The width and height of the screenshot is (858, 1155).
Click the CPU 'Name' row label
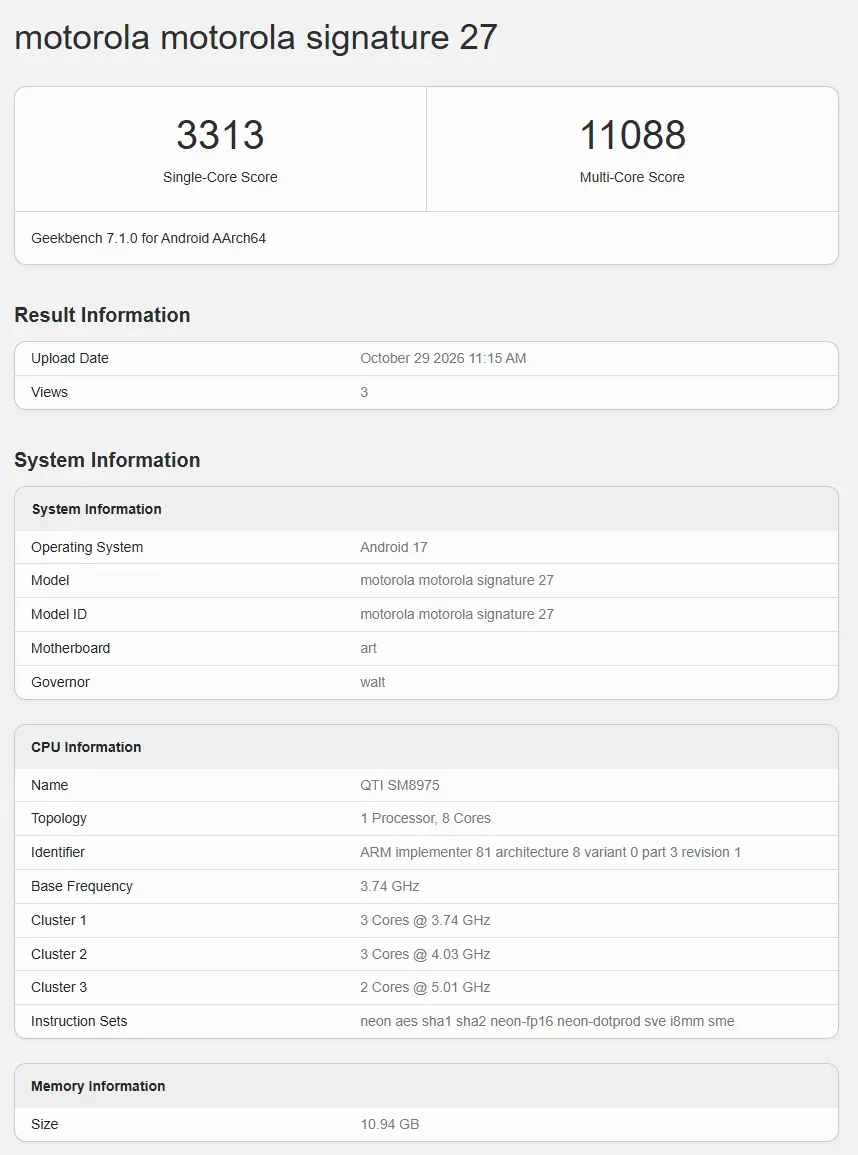point(49,785)
